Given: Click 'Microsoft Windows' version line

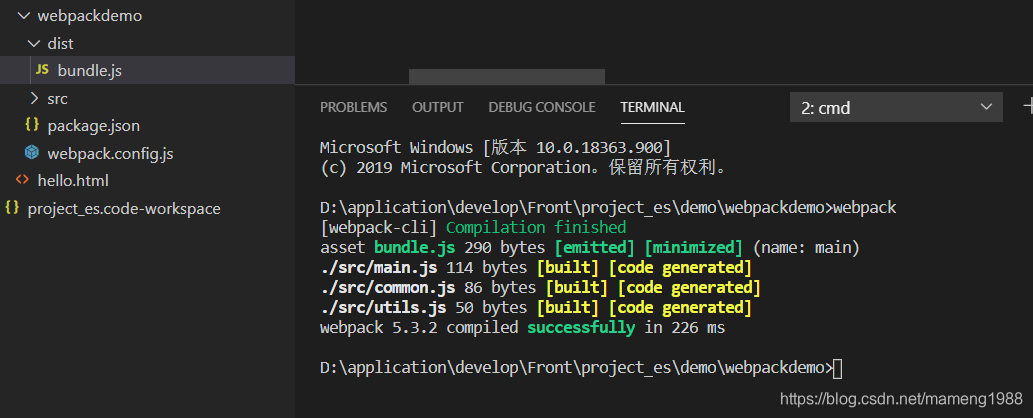Looking at the screenshot, I should [x=495, y=147].
